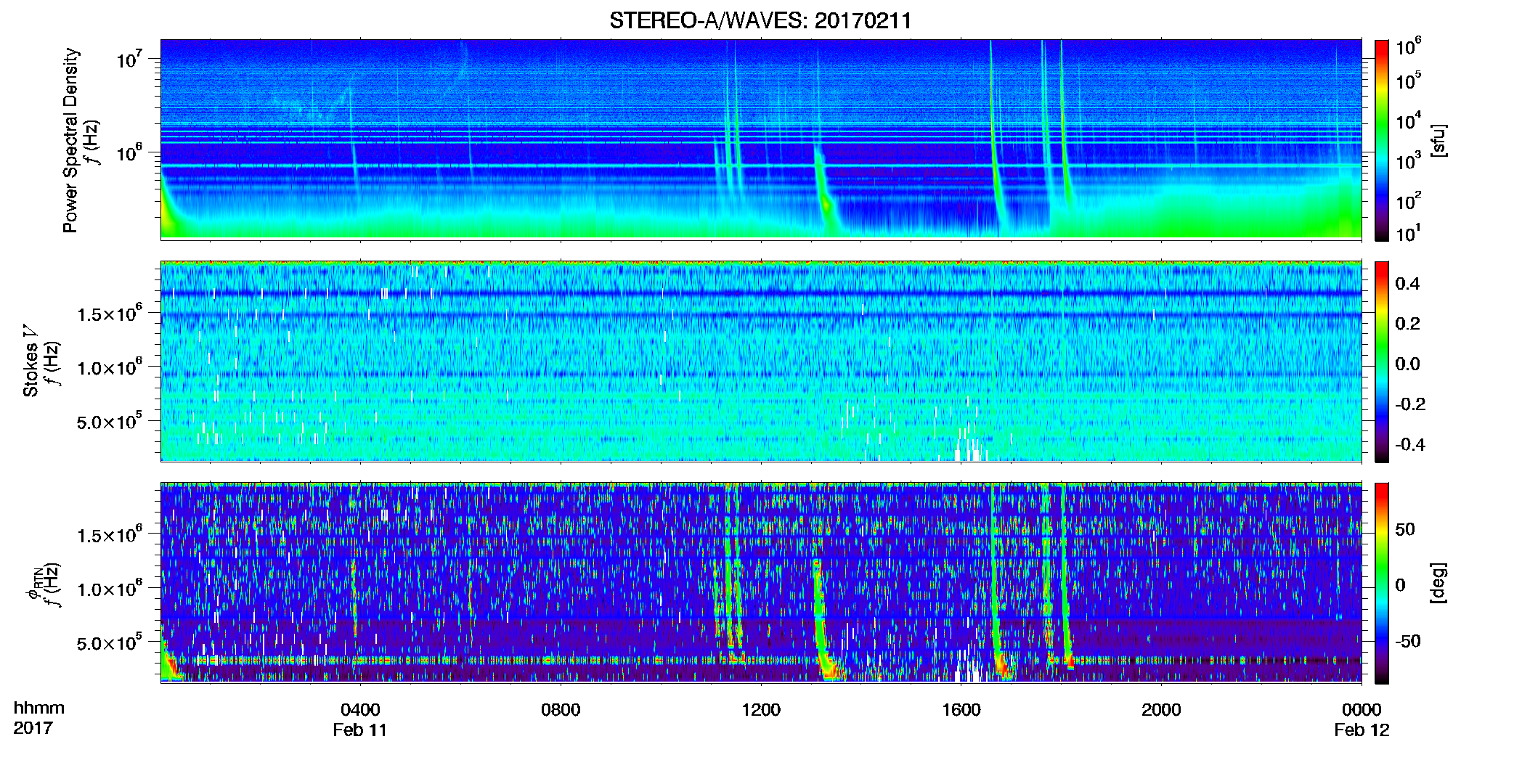Click the 0400 time axis label
1522x784 pixels.
pos(360,709)
